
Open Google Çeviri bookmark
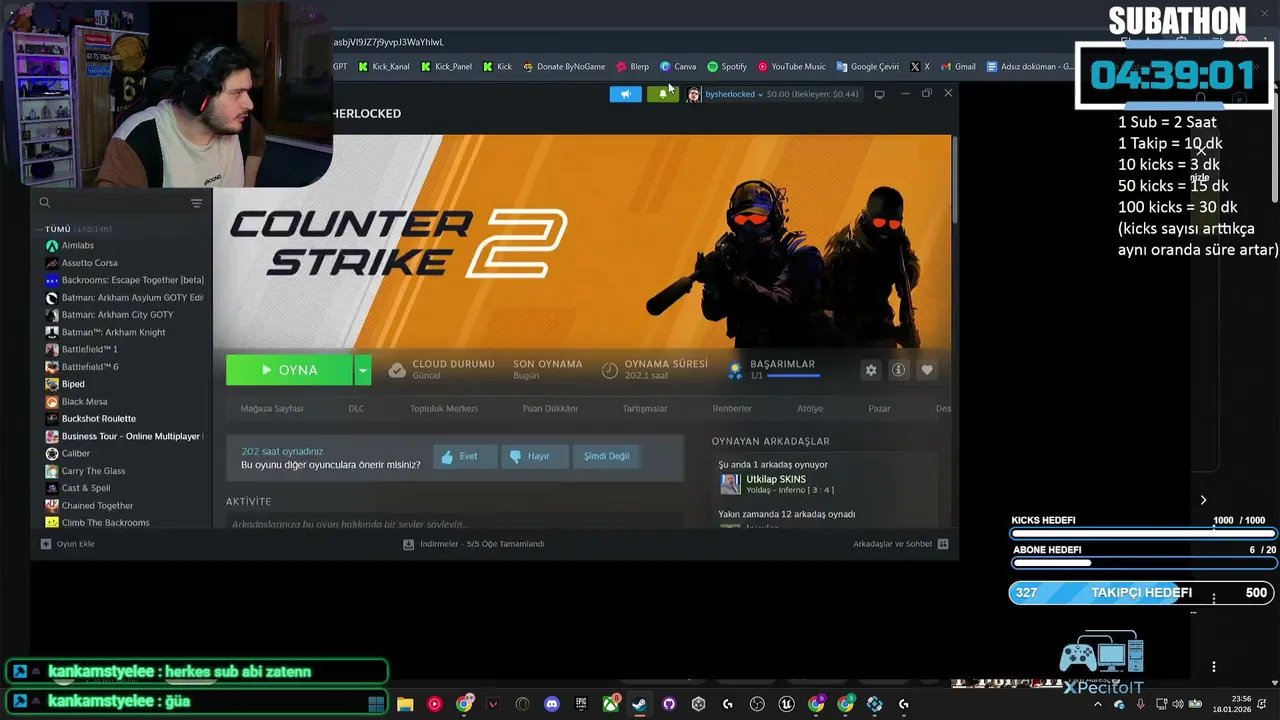point(868,67)
